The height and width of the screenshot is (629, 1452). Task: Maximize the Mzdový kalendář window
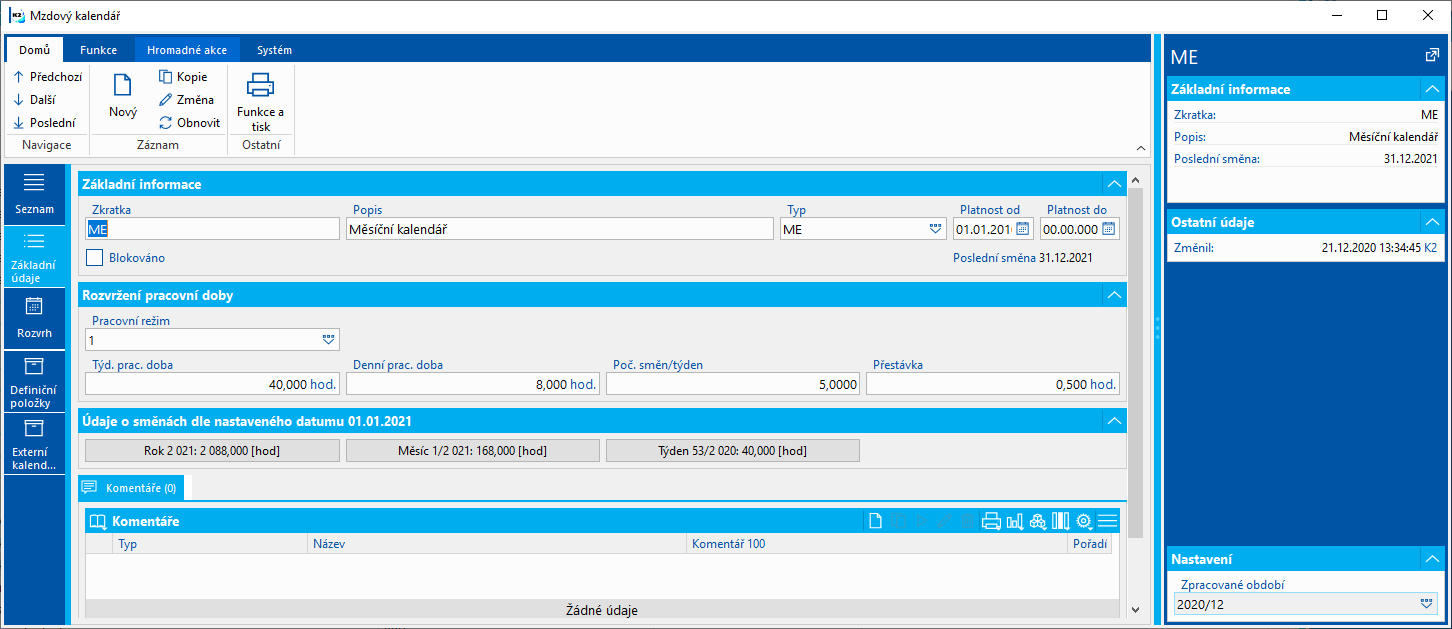point(1382,15)
